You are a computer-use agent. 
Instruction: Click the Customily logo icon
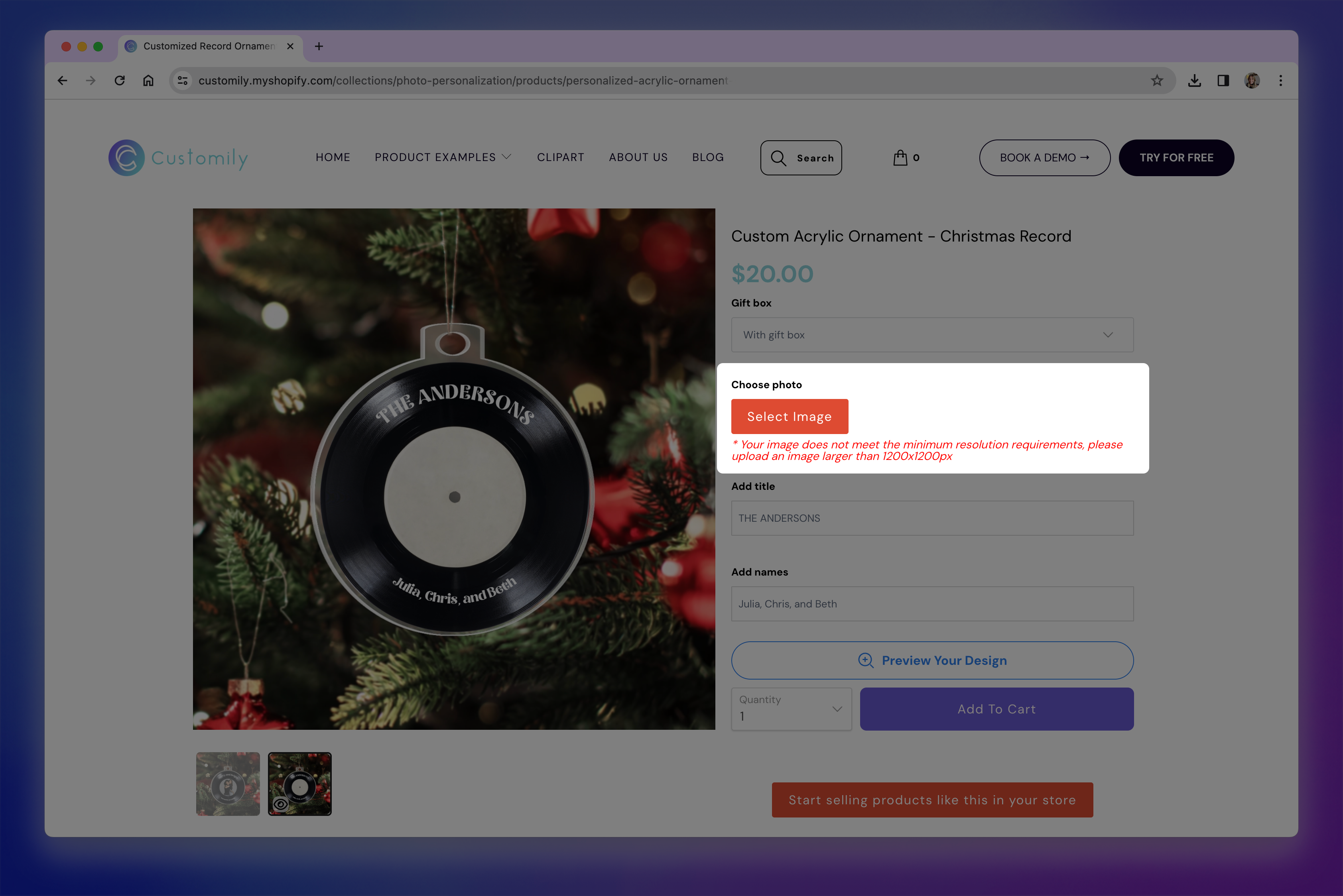coord(126,158)
